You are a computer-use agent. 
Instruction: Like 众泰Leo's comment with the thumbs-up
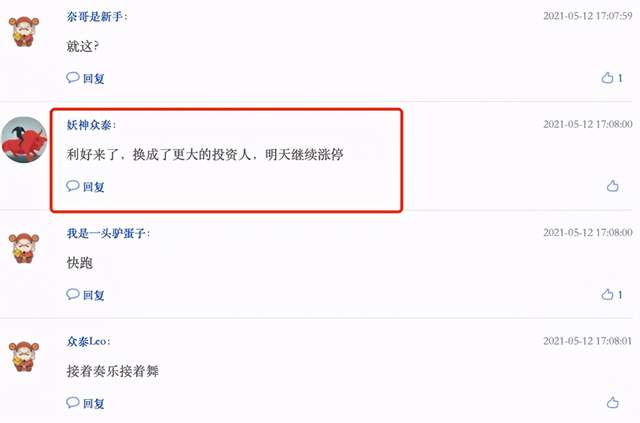[x=612, y=403]
